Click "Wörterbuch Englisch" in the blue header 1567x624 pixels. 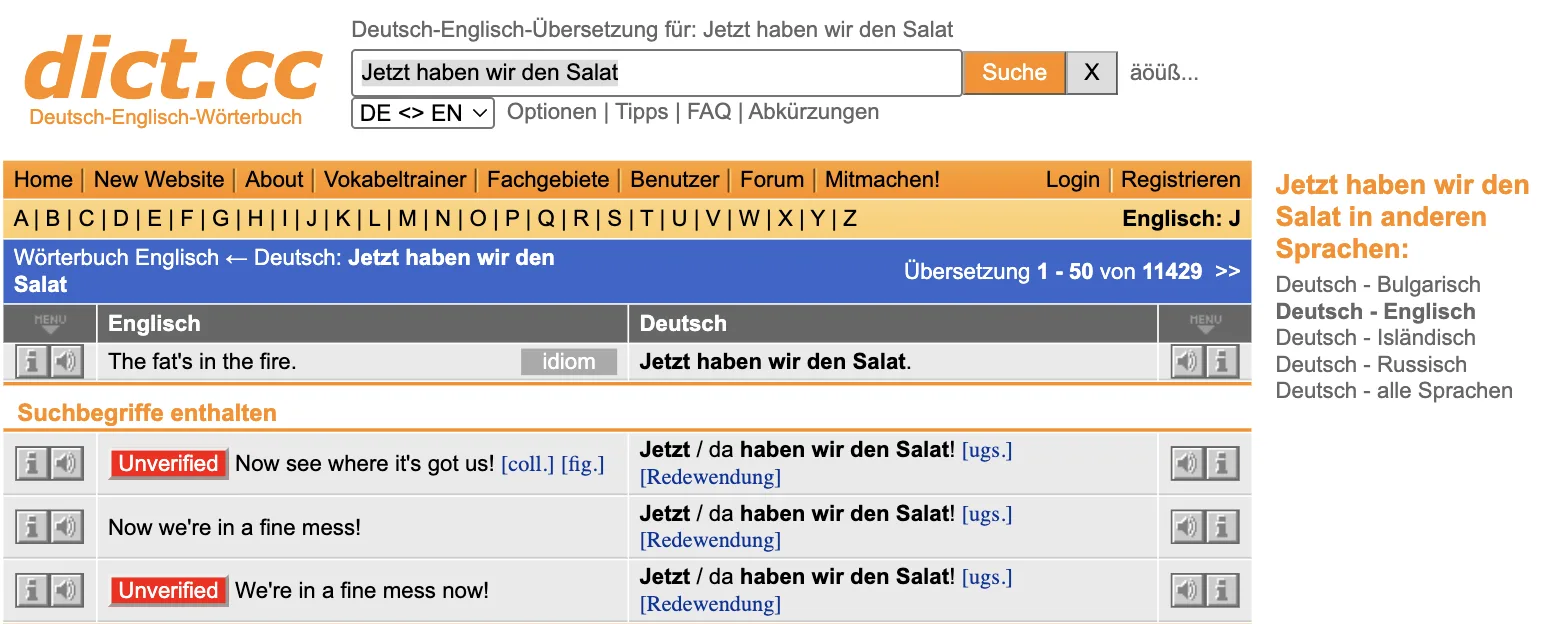116,258
